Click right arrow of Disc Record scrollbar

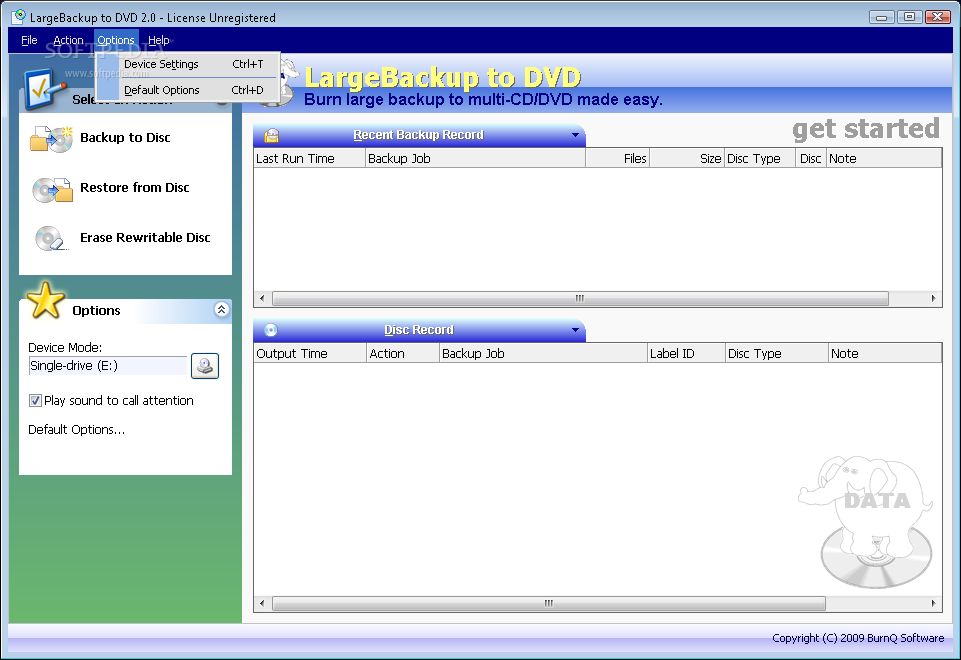tap(933, 604)
